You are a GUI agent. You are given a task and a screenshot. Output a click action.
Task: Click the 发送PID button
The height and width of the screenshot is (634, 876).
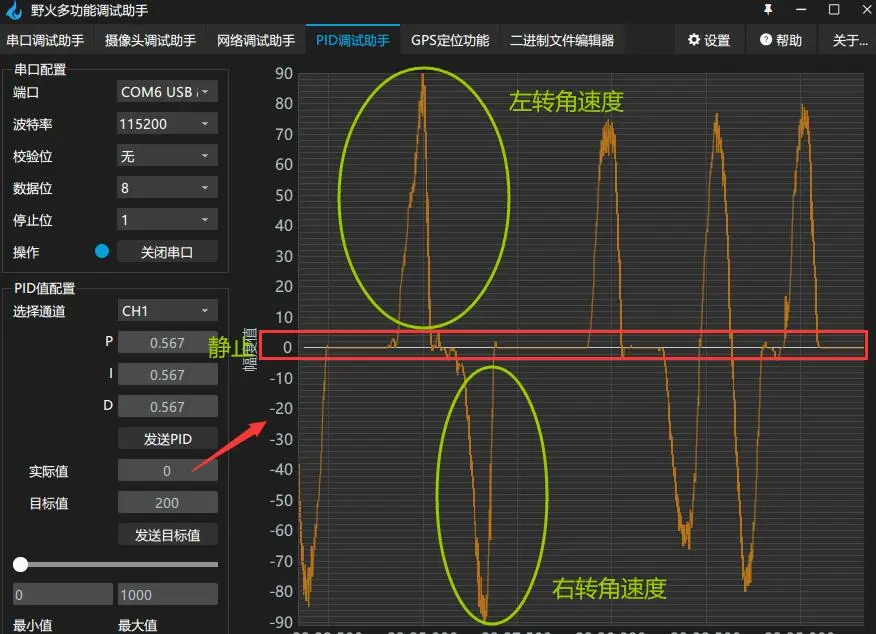pyautogui.click(x=167, y=439)
